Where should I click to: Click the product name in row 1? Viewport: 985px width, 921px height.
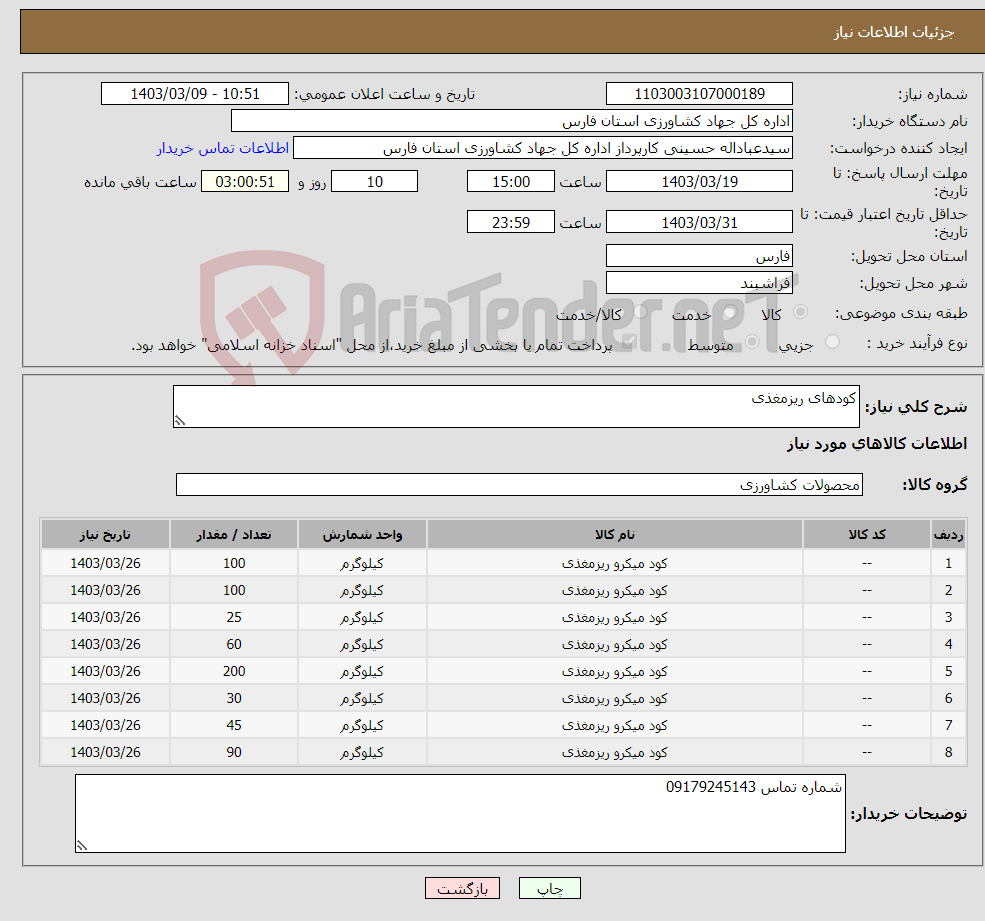tap(614, 564)
